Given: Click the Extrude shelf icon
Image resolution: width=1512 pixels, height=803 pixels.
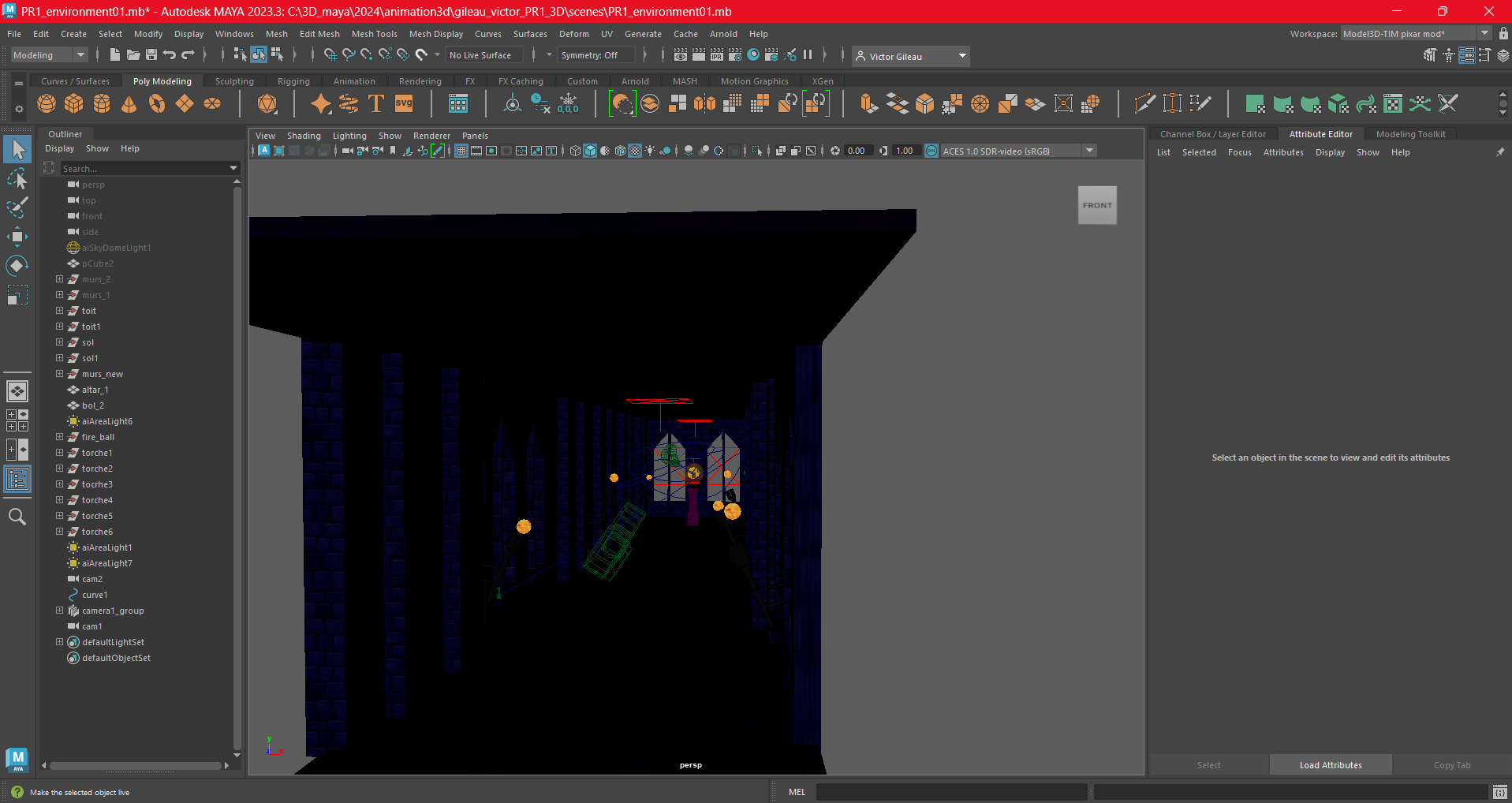Looking at the screenshot, I should (x=870, y=103).
